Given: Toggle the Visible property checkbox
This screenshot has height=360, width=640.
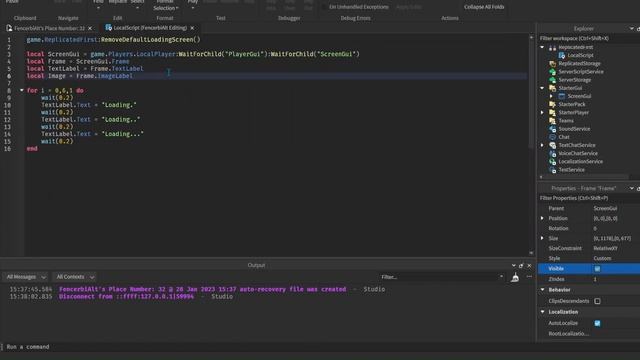Looking at the screenshot, I should (x=597, y=269).
